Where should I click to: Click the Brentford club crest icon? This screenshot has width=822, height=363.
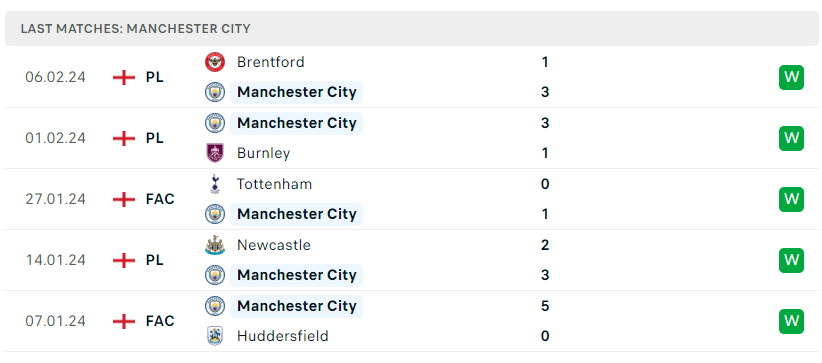[x=214, y=62]
